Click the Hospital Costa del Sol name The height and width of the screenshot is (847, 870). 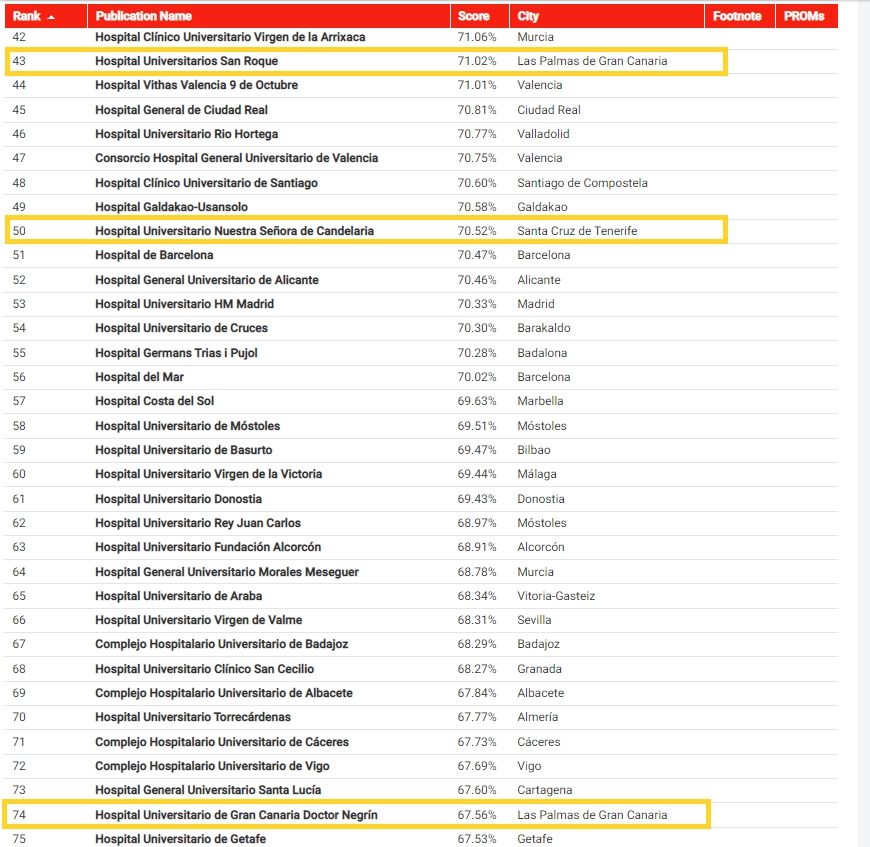[x=154, y=401]
